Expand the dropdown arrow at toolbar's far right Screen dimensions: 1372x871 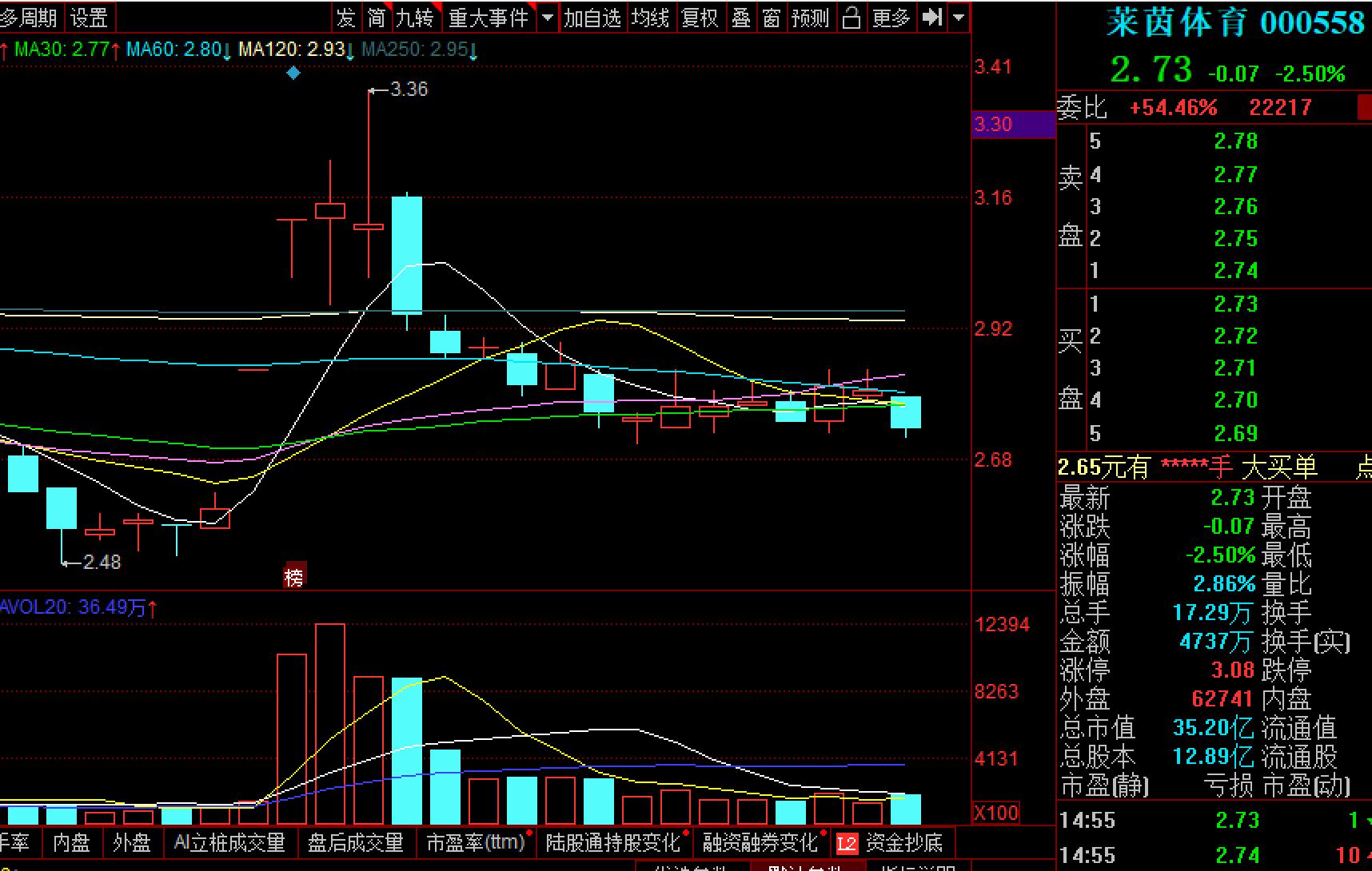click(959, 17)
